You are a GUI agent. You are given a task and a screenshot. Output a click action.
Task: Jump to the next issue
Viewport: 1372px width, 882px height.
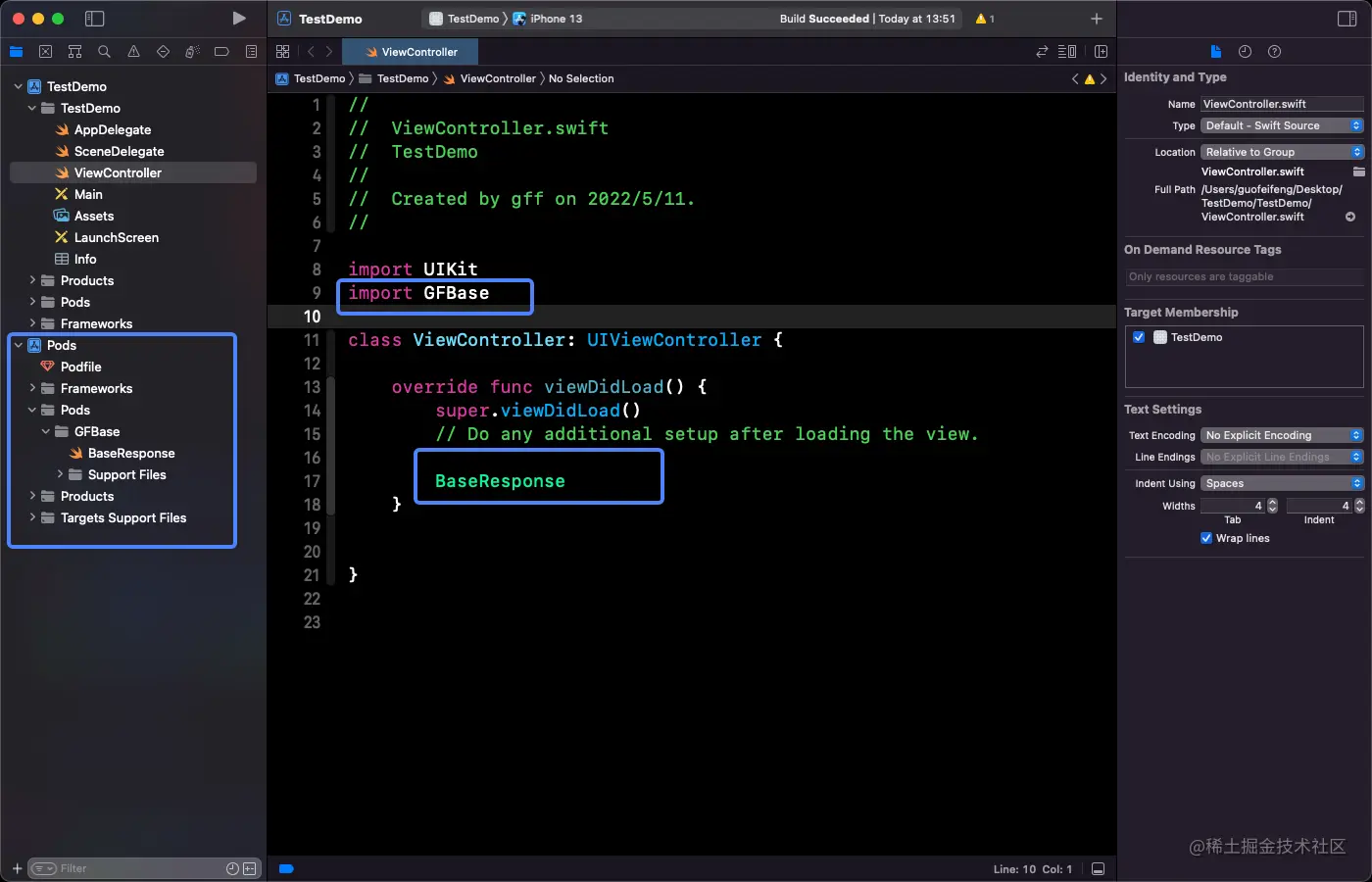1103,78
